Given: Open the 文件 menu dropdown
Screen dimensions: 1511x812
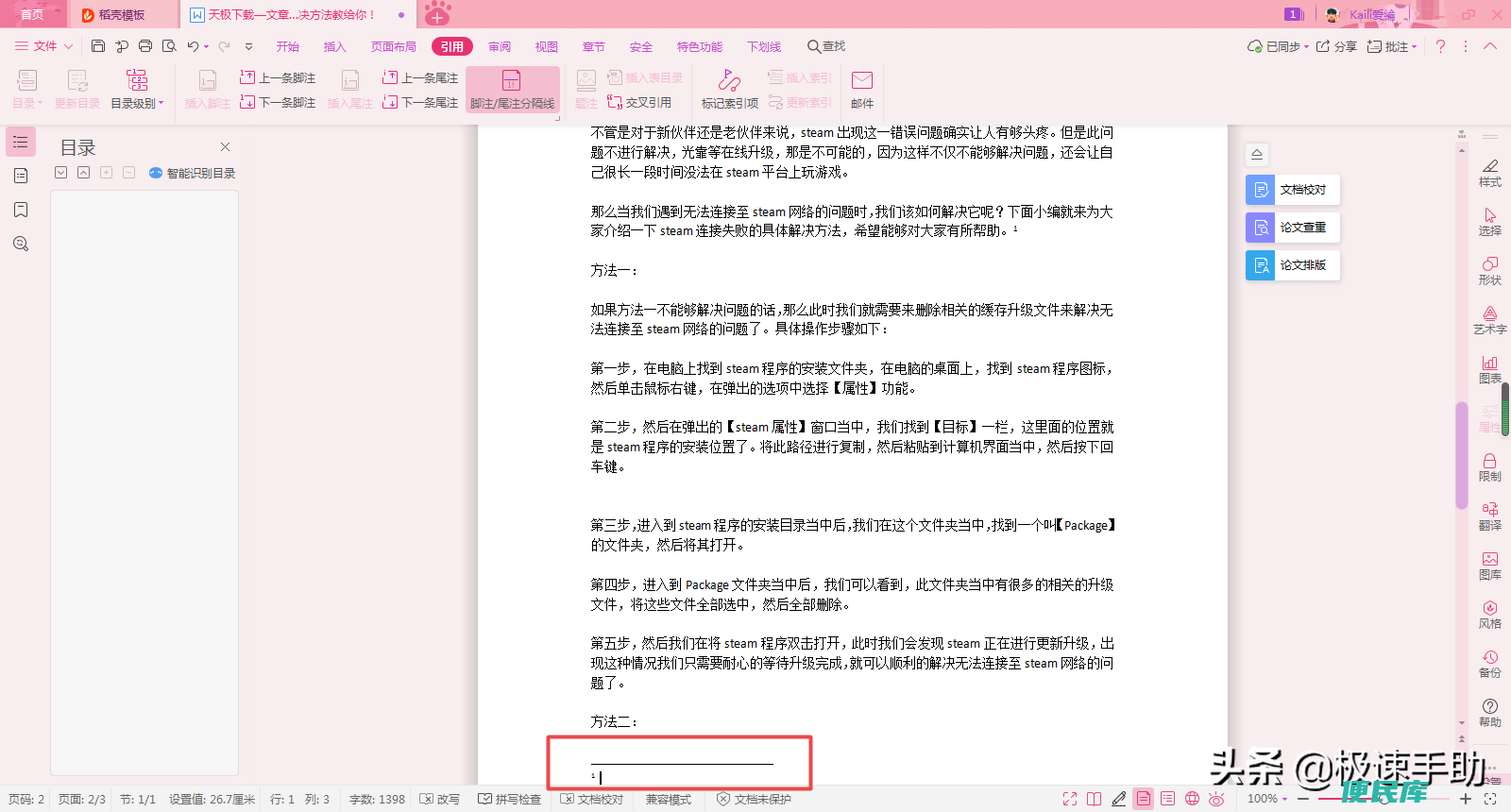Looking at the screenshot, I should click(43, 46).
